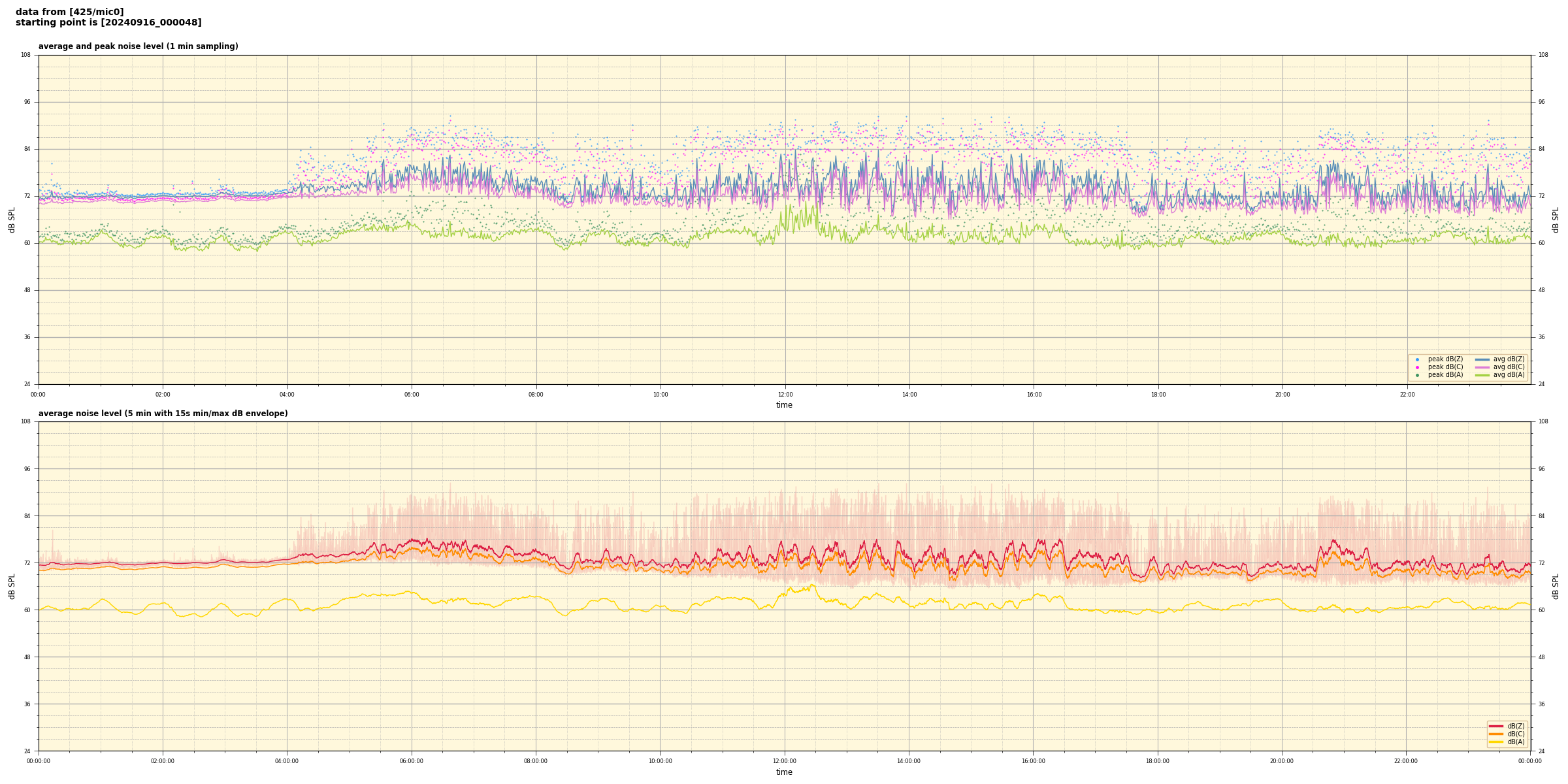Image resolution: width=1568 pixels, height=784 pixels.
Task: Click the 18:00:00 tick label on bottom chart
Action: coord(1157,761)
